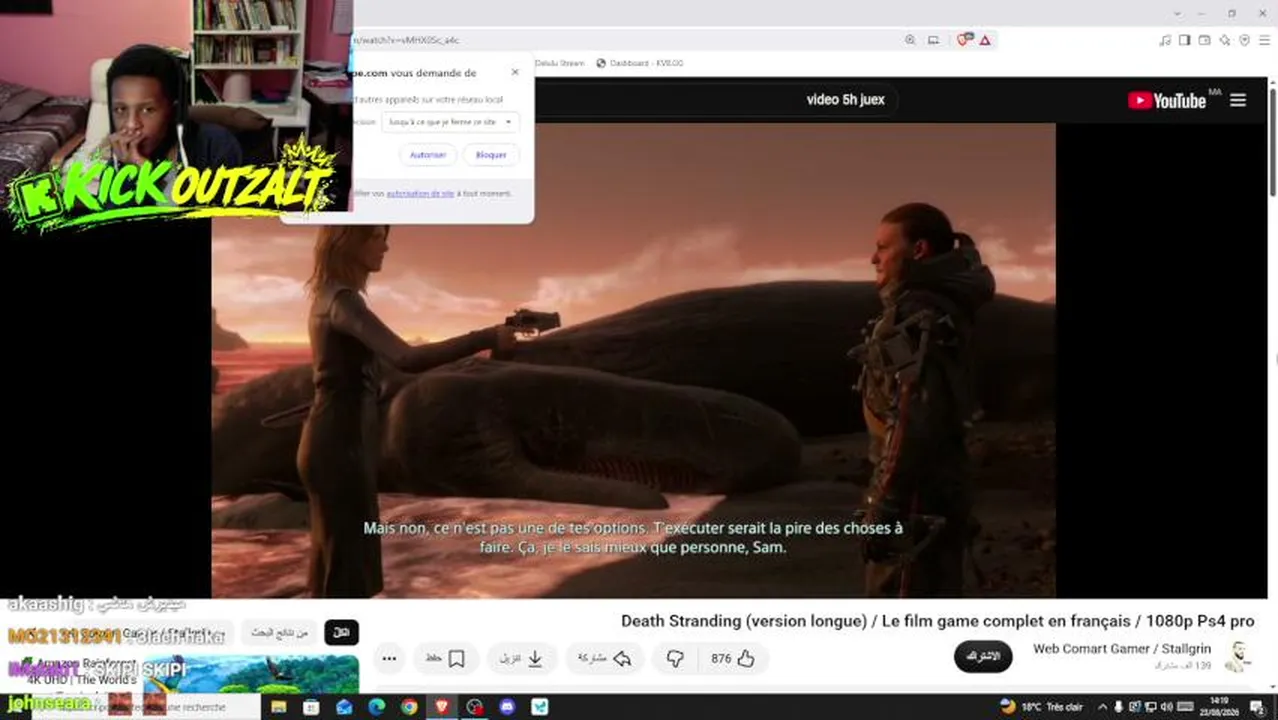The height and width of the screenshot is (720, 1278).
Task: Open File Explorer in the taskbar
Action: [x=279, y=707]
